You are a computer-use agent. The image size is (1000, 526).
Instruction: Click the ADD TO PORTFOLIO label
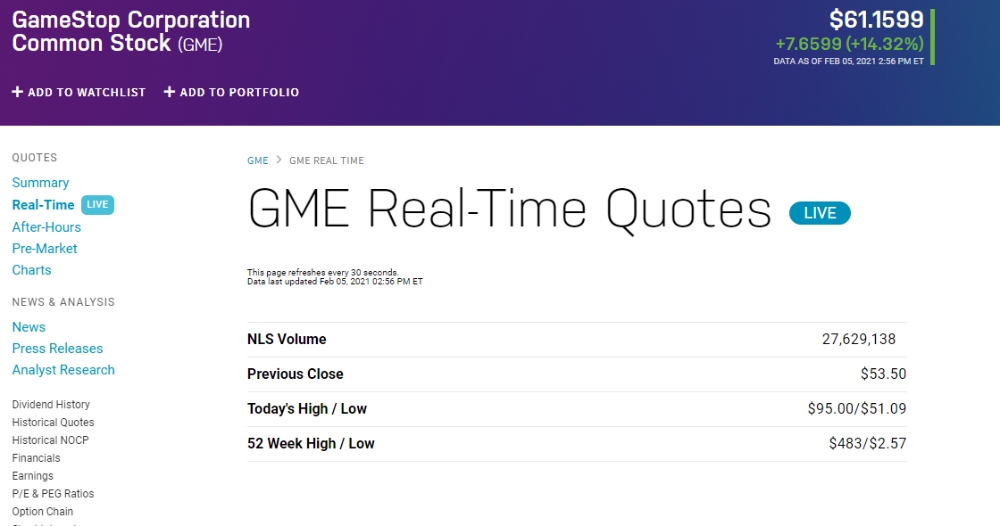coord(239,92)
